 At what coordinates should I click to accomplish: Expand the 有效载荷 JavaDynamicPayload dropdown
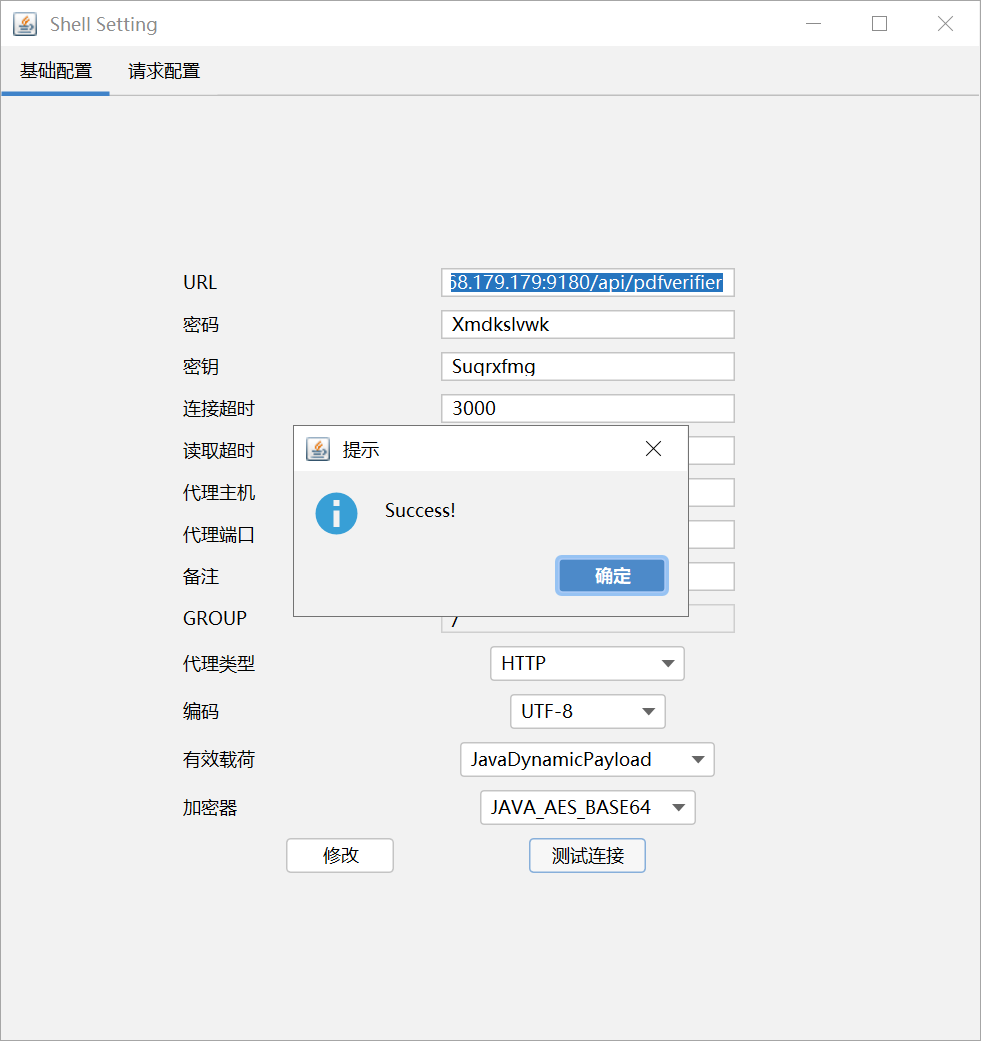click(x=587, y=759)
